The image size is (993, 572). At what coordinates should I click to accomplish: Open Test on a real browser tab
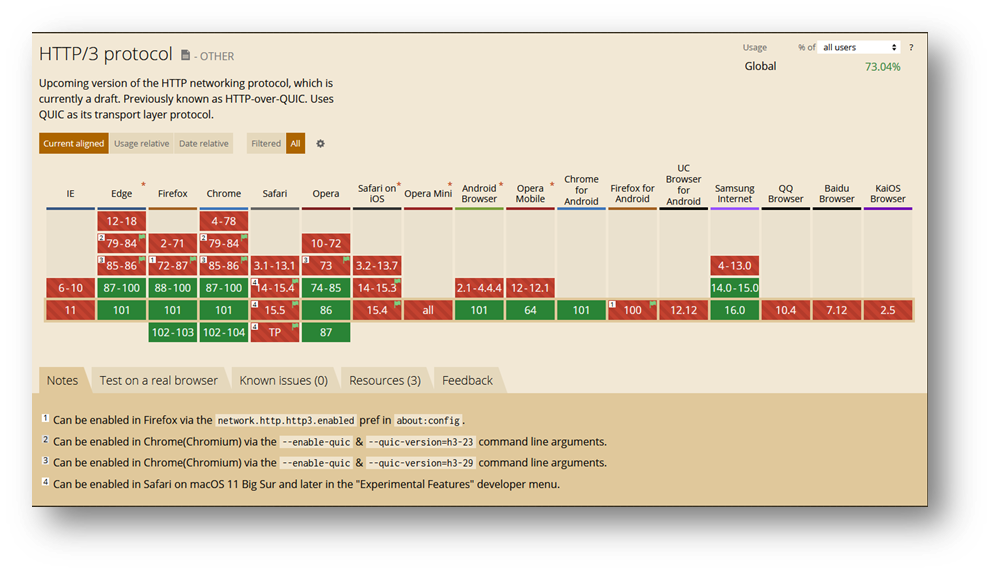(x=158, y=380)
